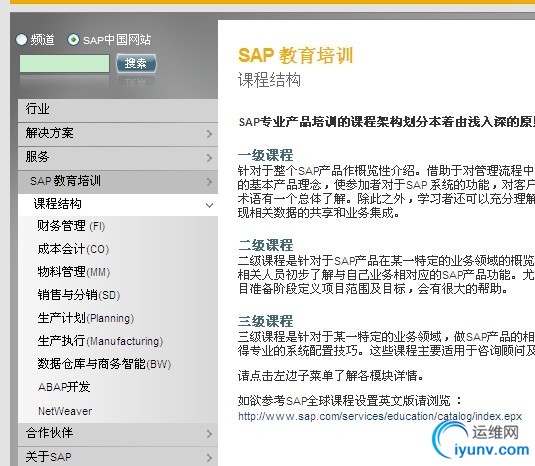Open the sap.com education catalog URL

click(x=380, y=417)
